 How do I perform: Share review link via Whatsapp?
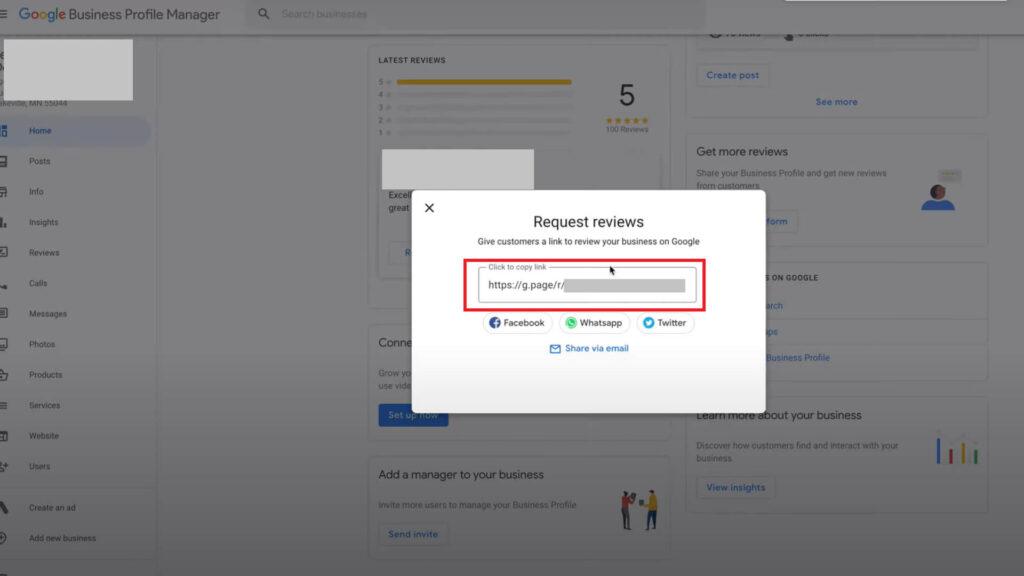(594, 323)
